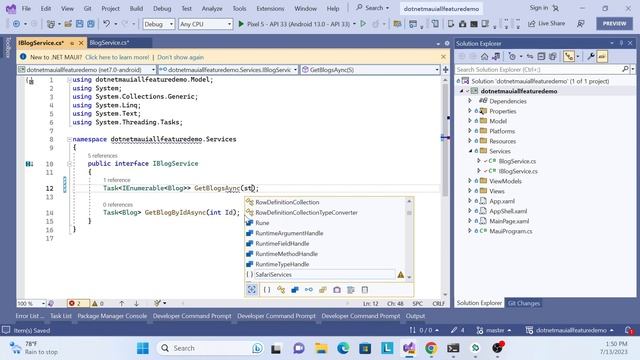This screenshot has width=640, height=360.
Task: Click Pending Changes Filter clock icon
Action: (x=512, y=56)
